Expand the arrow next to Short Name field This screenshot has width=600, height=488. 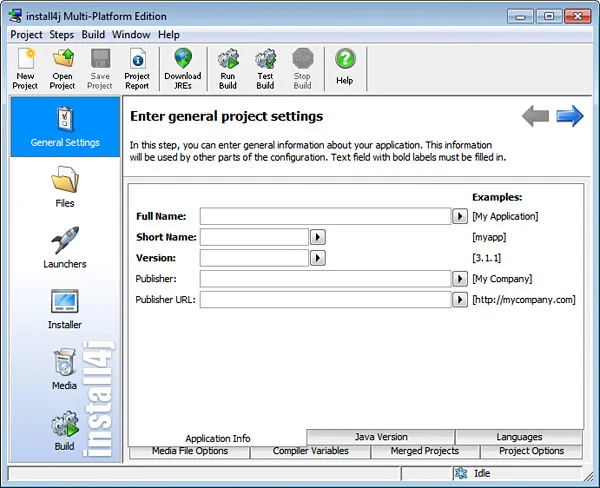click(318, 237)
